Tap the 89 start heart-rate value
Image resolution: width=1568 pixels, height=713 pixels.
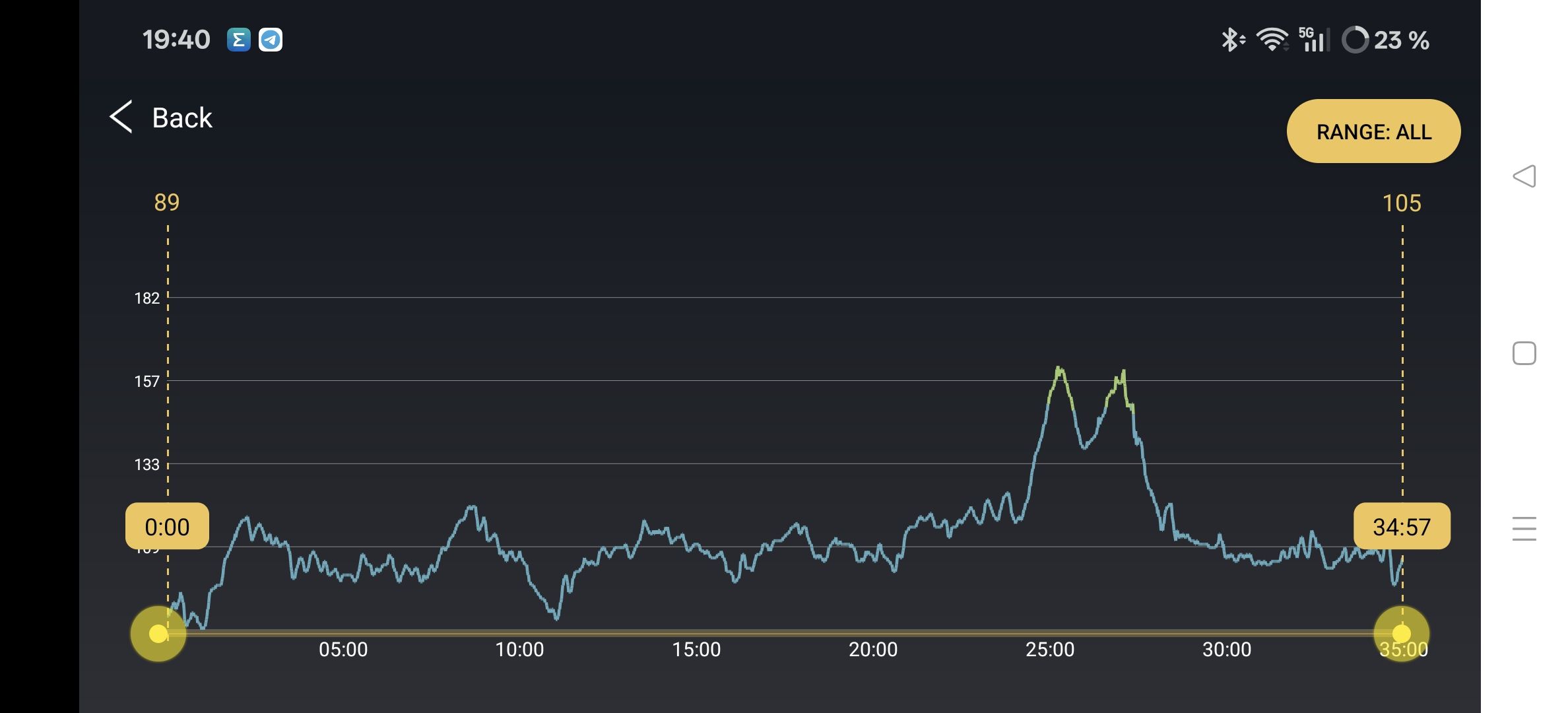[167, 203]
